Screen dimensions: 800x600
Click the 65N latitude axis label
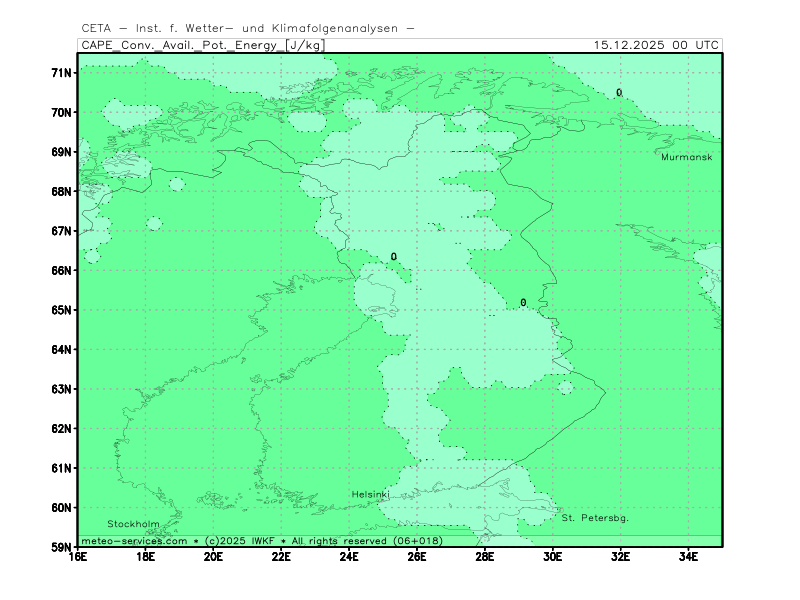click(x=62, y=310)
